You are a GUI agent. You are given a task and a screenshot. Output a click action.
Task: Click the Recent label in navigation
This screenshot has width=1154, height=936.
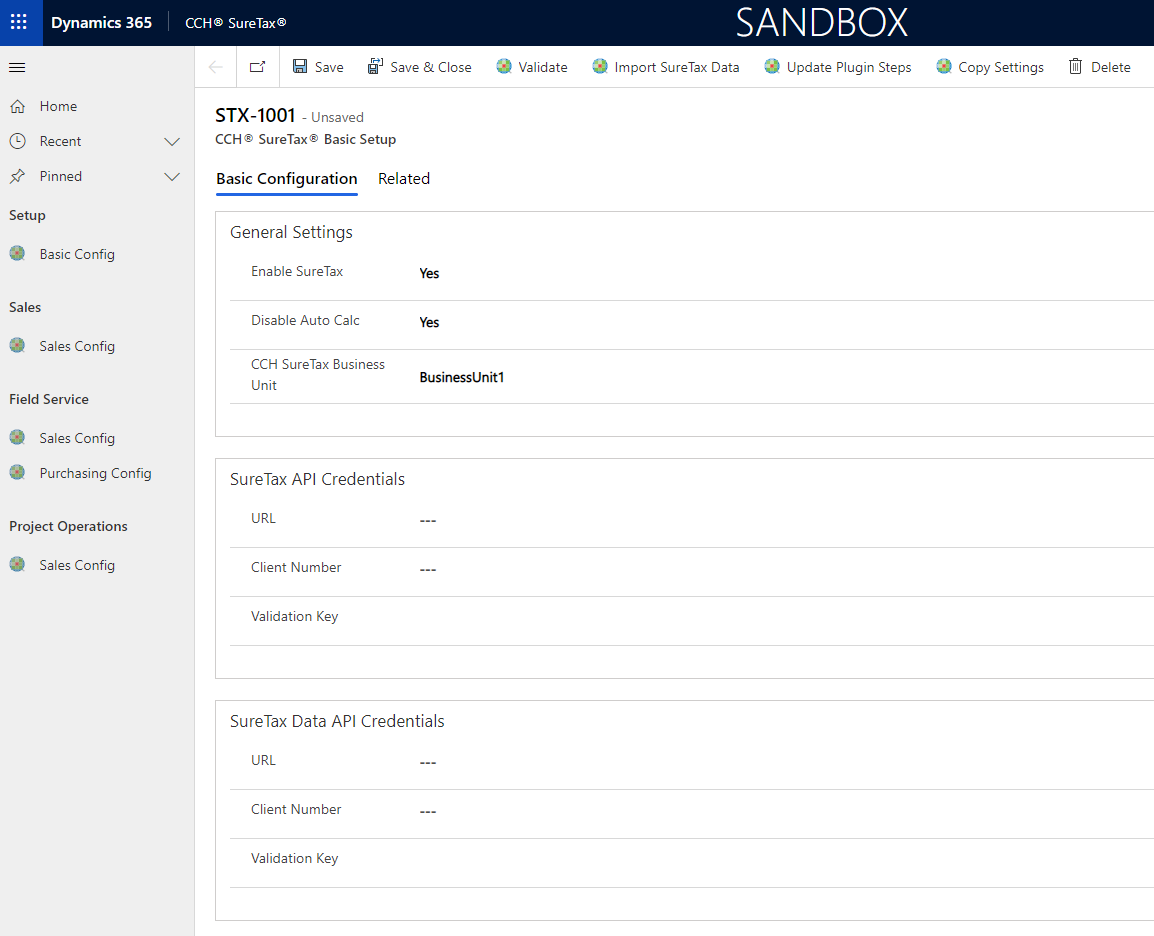60,141
